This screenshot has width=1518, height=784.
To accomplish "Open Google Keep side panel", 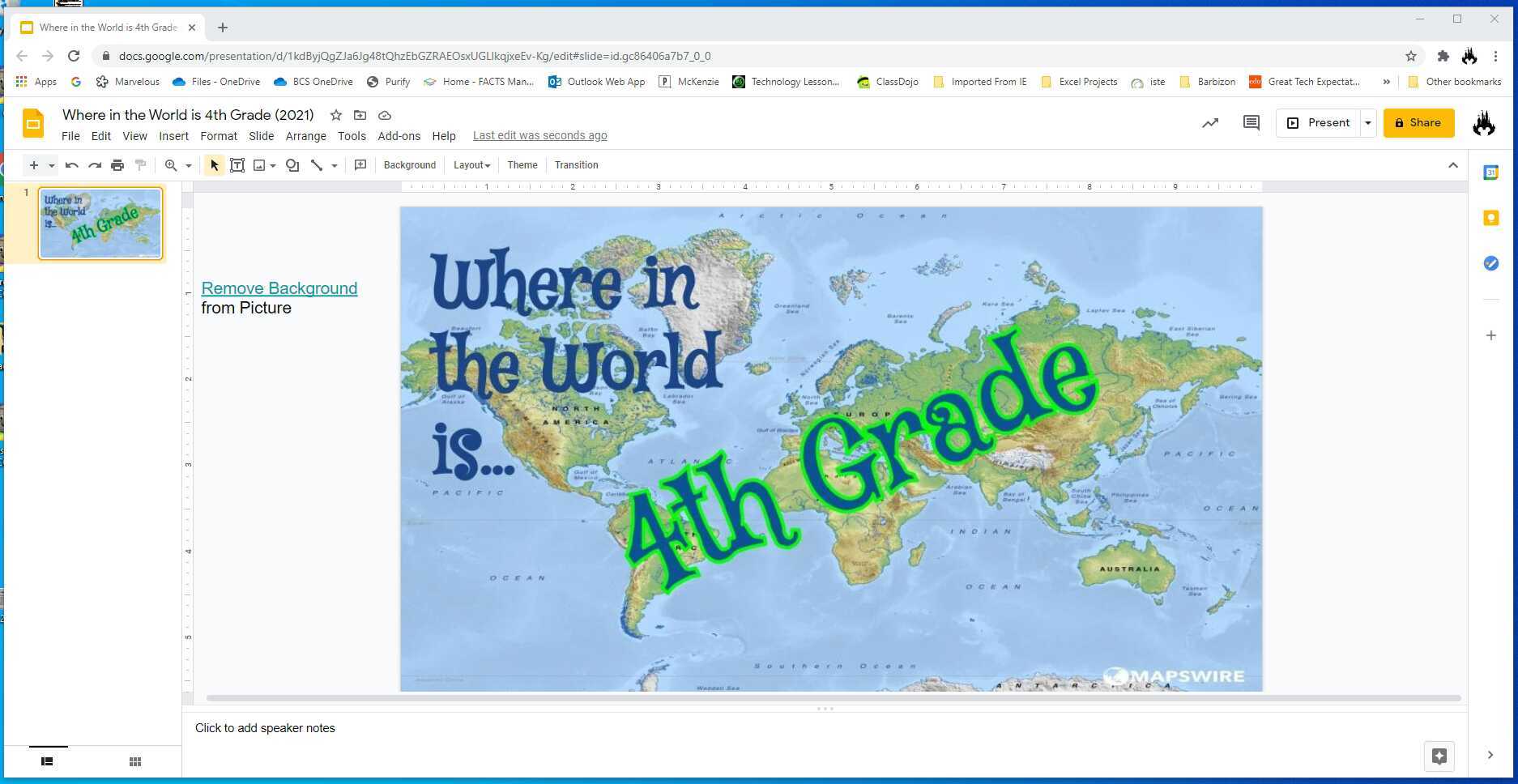I will coord(1490,218).
